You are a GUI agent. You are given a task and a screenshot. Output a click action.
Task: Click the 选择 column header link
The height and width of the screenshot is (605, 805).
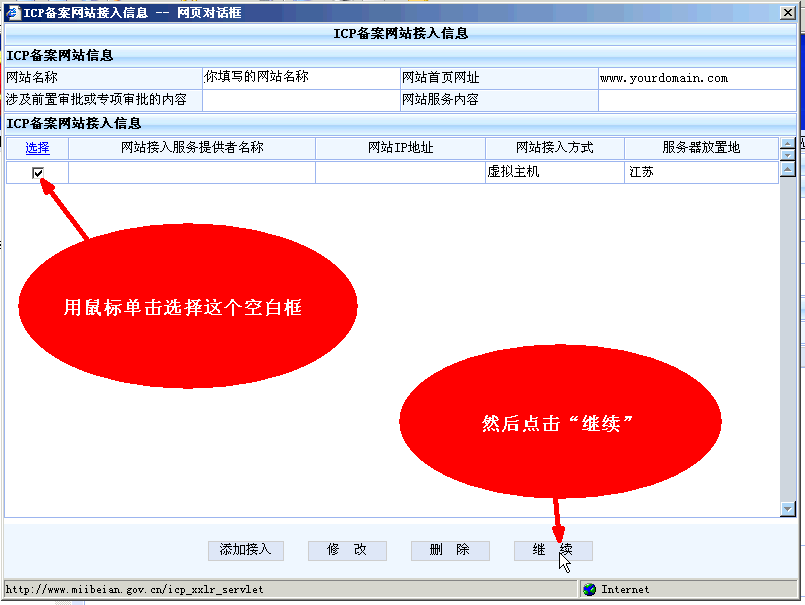(38, 148)
